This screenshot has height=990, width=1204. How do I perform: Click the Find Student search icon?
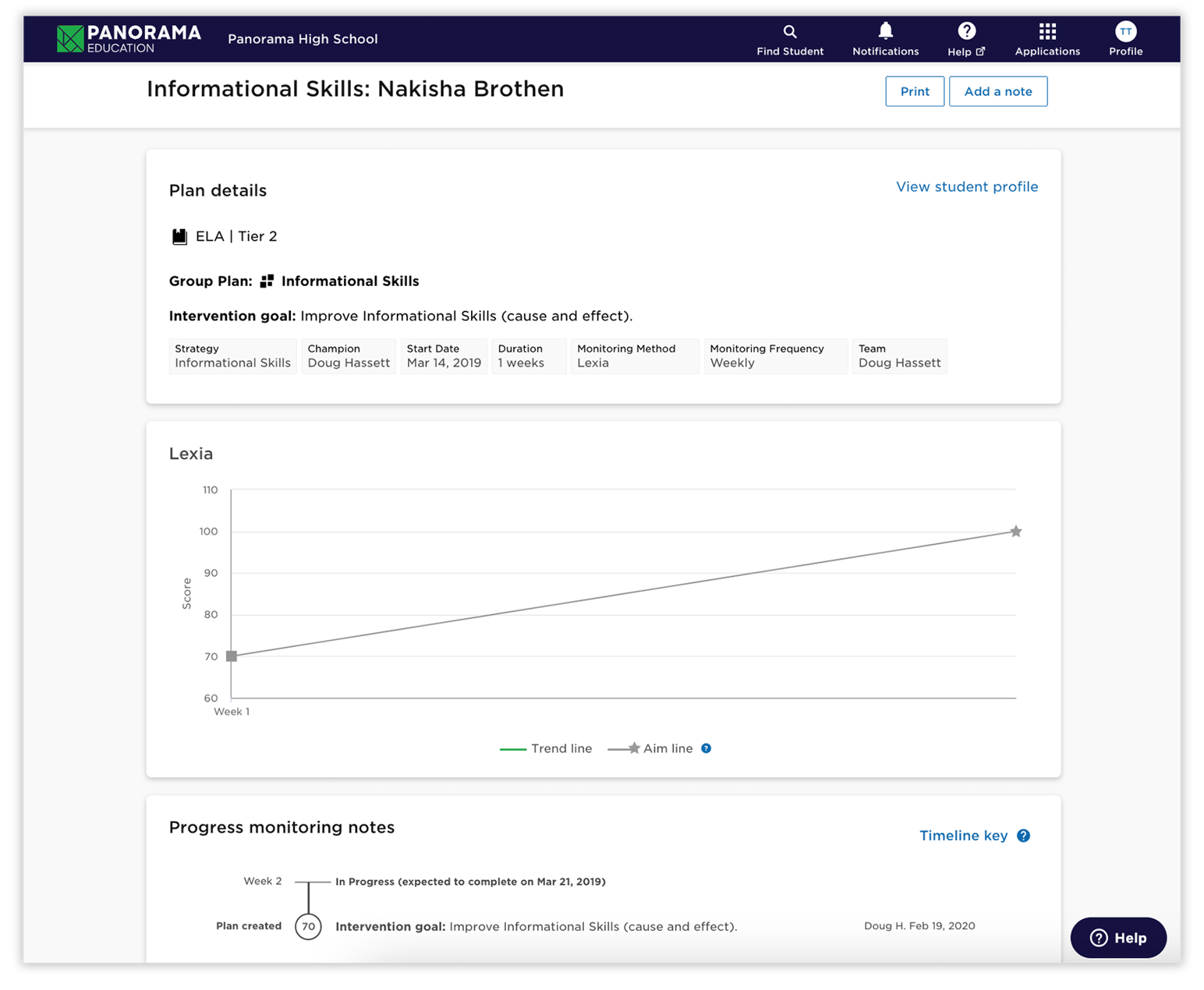[789, 32]
